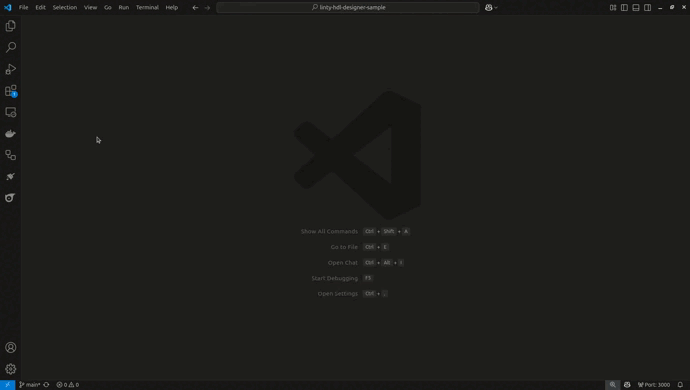Open the Copilot chat icon in title bar
The image size is (690, 390).
click(x=488, y=7)
